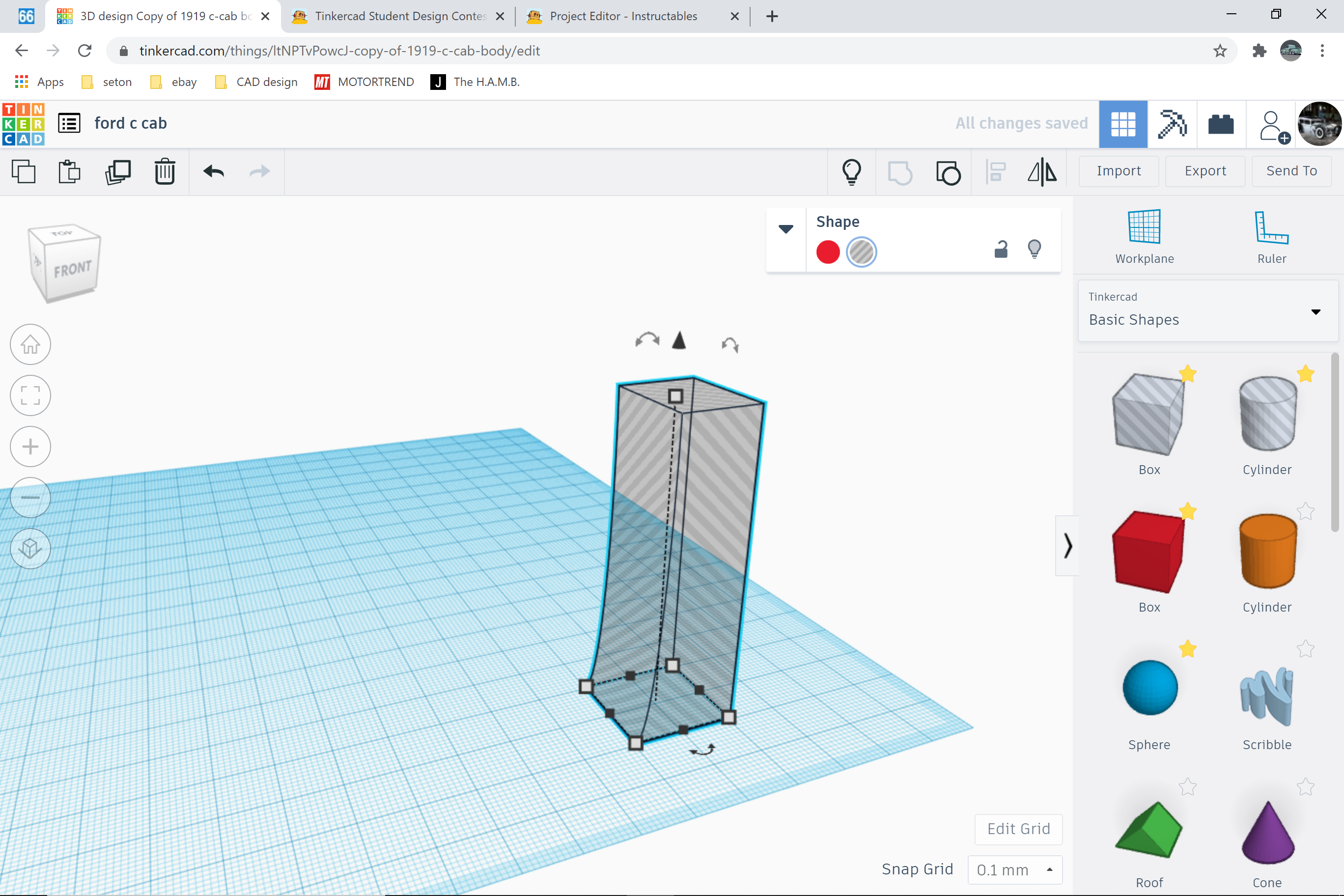Viewport: 1344px width, 896px height.
Task: Switch to orthographic view cube icon
Action: click(x=30, y=549)
